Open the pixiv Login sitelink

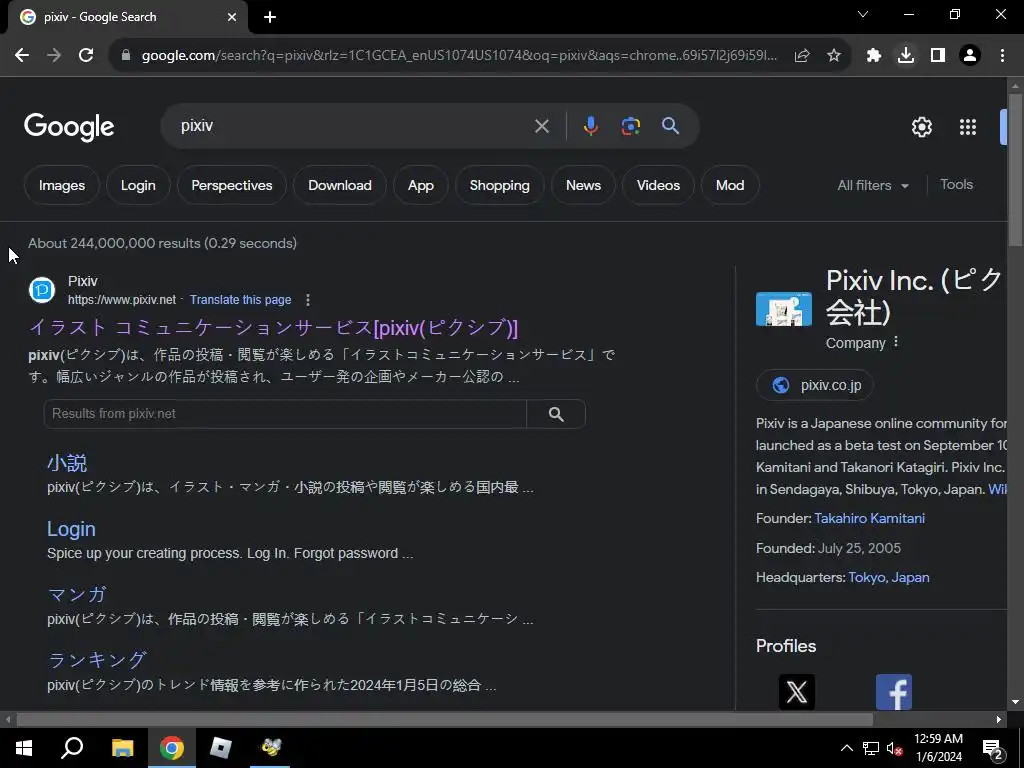[x=71, y=529]
